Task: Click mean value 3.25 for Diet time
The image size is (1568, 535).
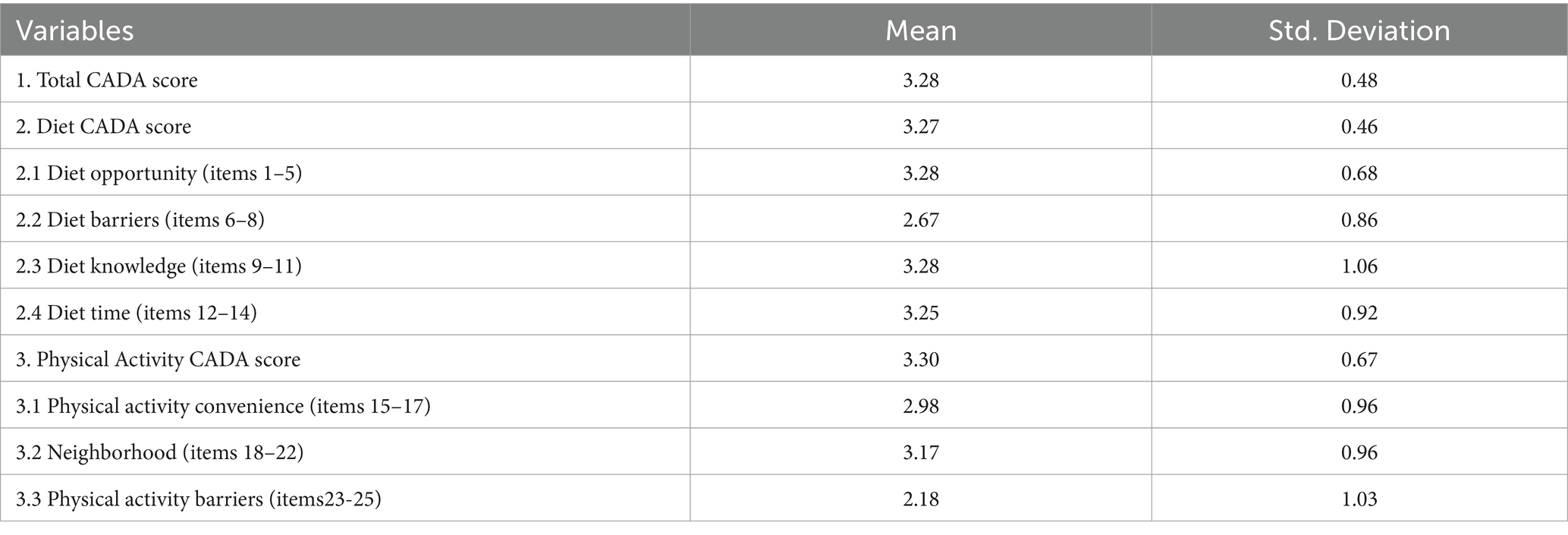Action: pos(921,313)
